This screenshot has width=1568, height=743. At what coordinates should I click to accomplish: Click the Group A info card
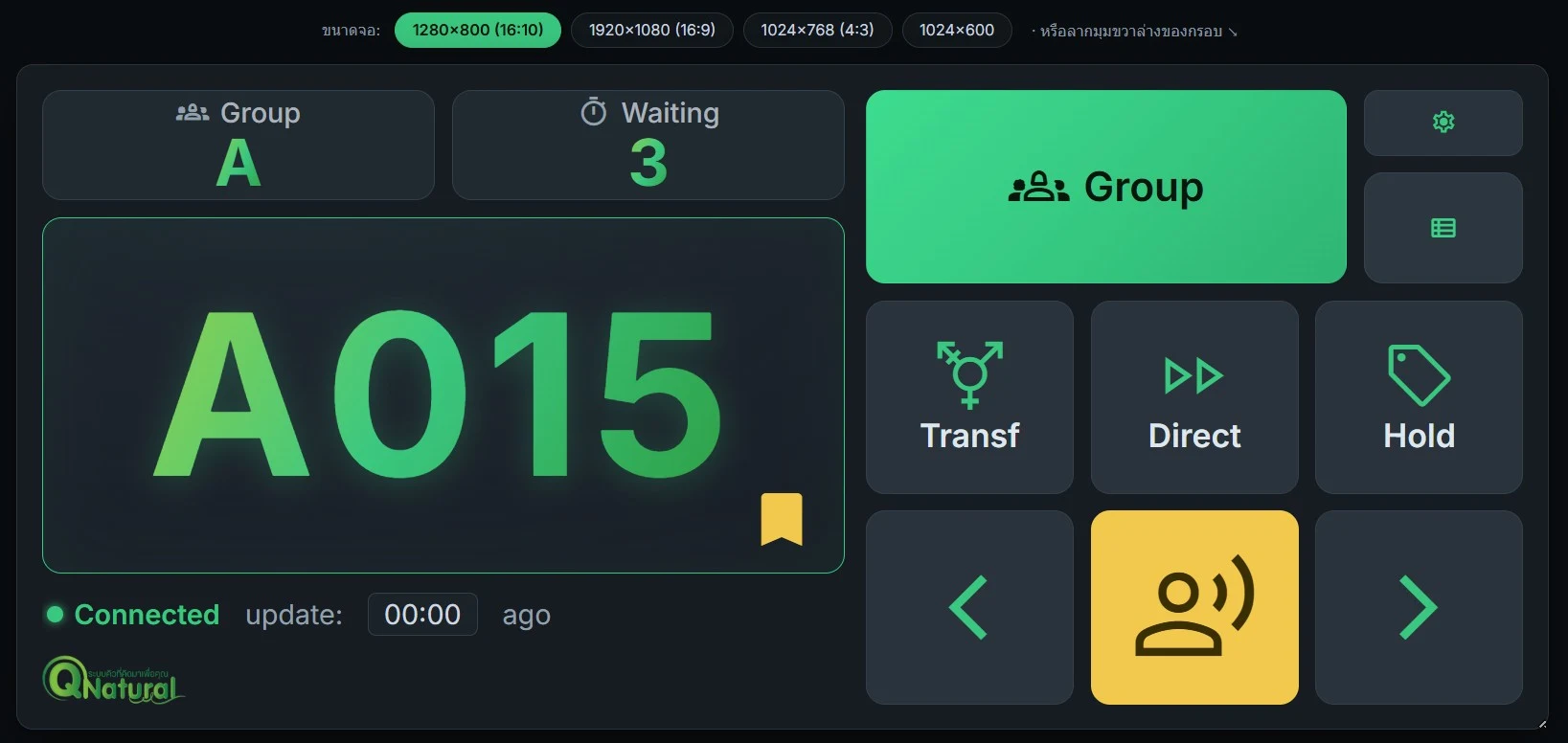(239, 145)
